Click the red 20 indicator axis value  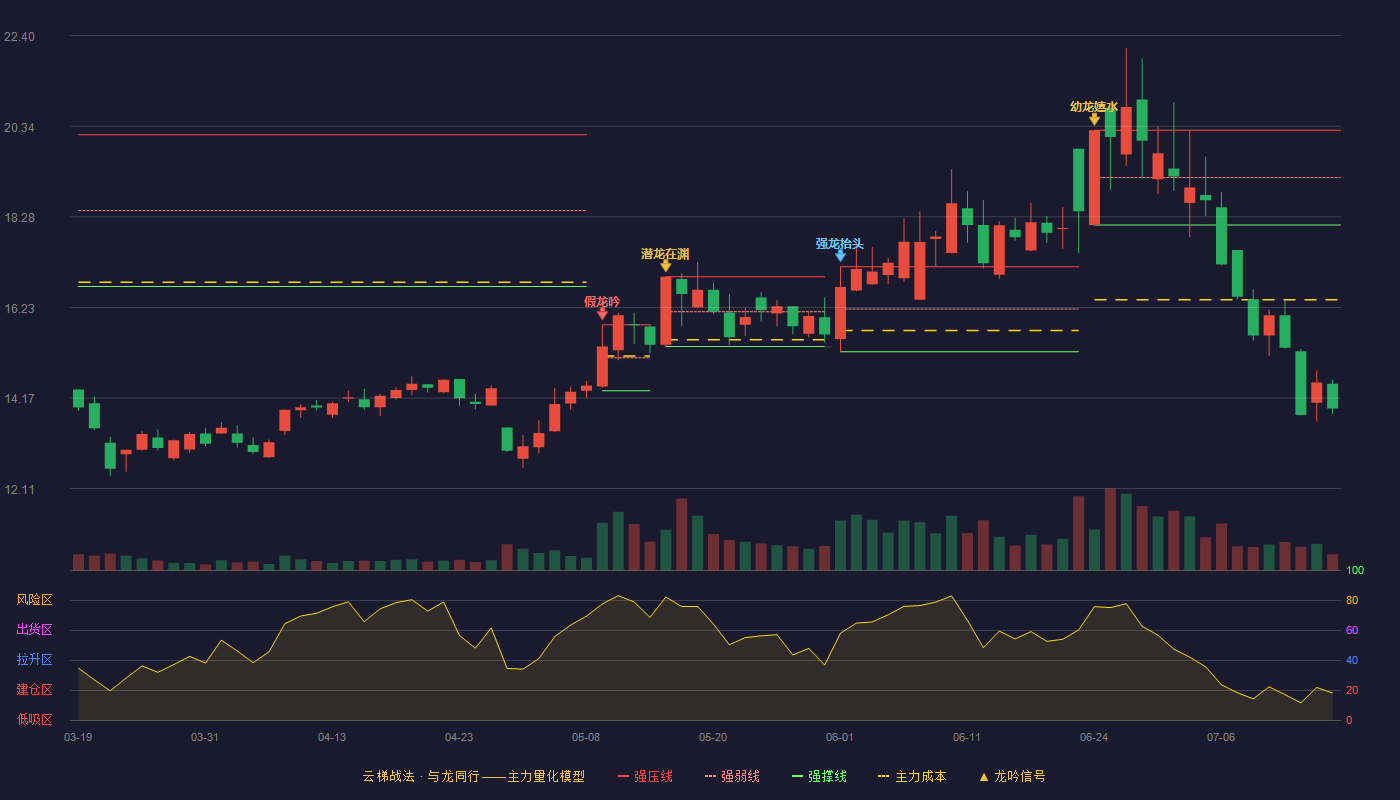tap(1352, 691)
